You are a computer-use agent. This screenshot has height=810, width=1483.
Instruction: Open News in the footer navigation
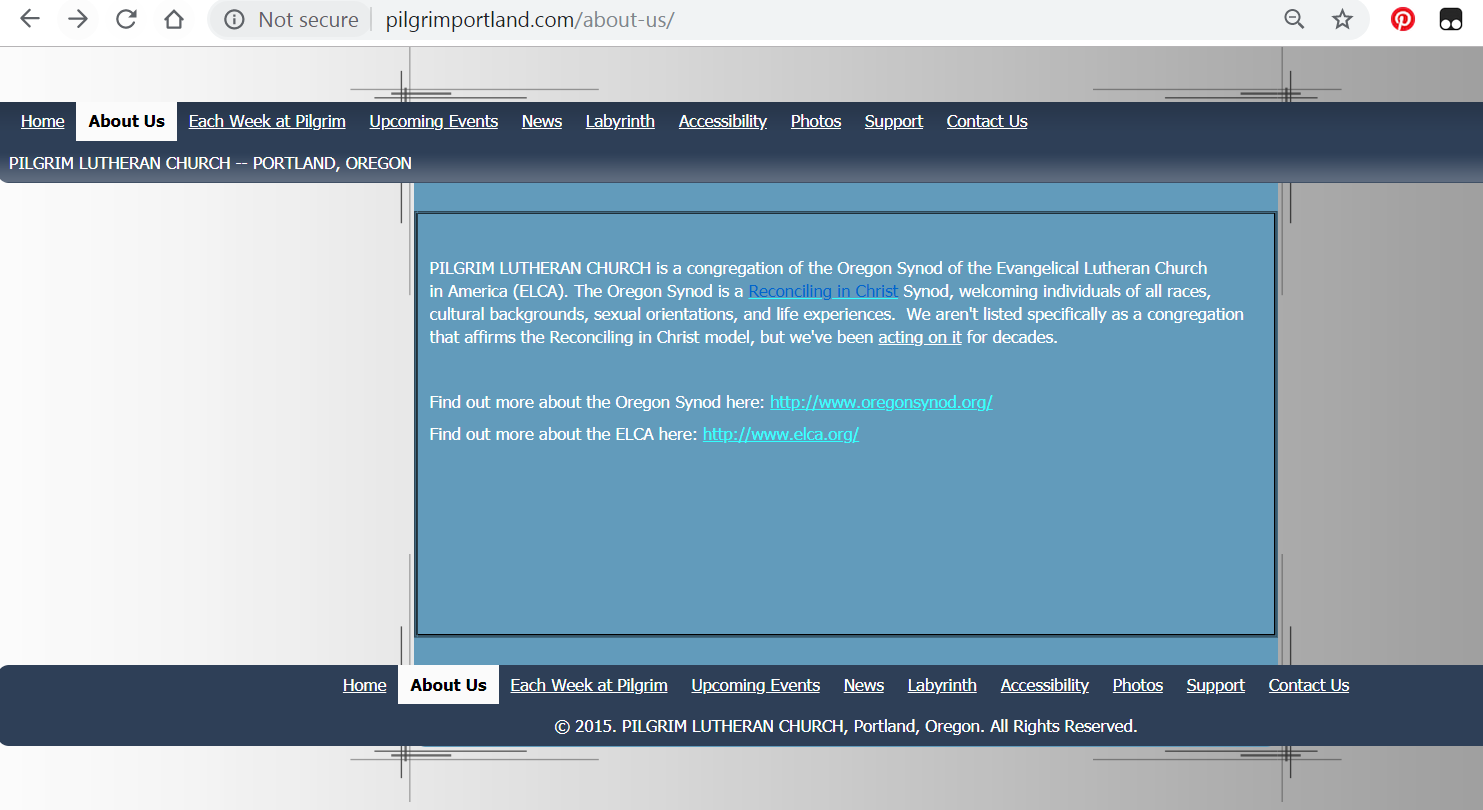[864, 685]
